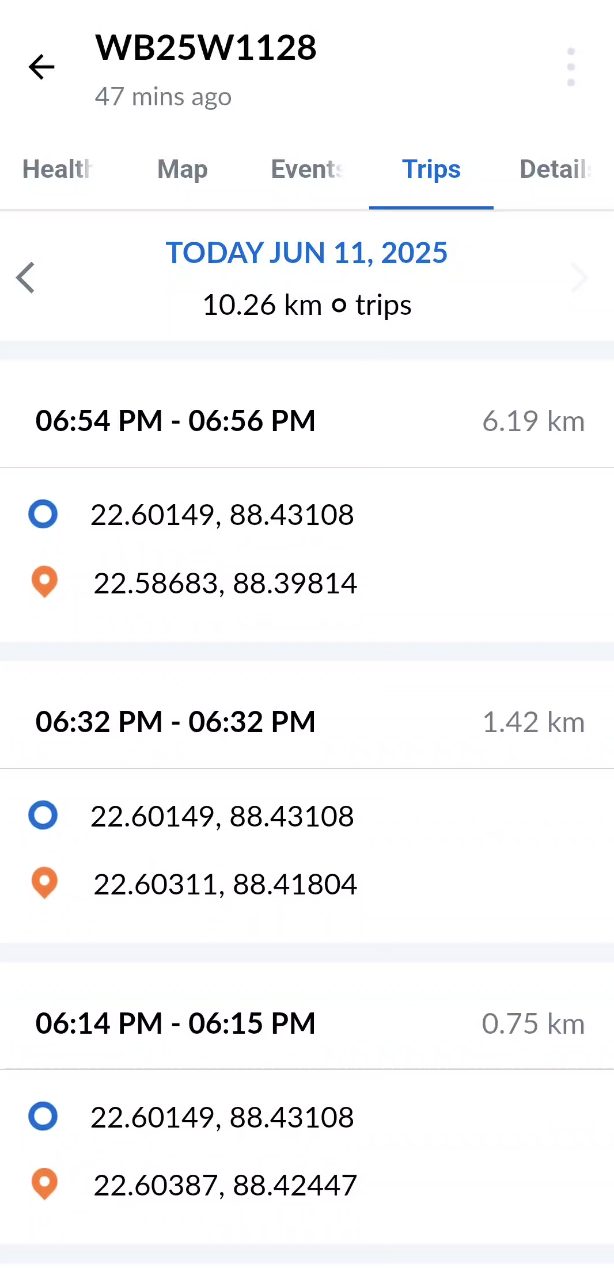This screenshot has width=614, height=1268.
Task: Click the WB25W1128 vehicle title
Action: [206, 47]
